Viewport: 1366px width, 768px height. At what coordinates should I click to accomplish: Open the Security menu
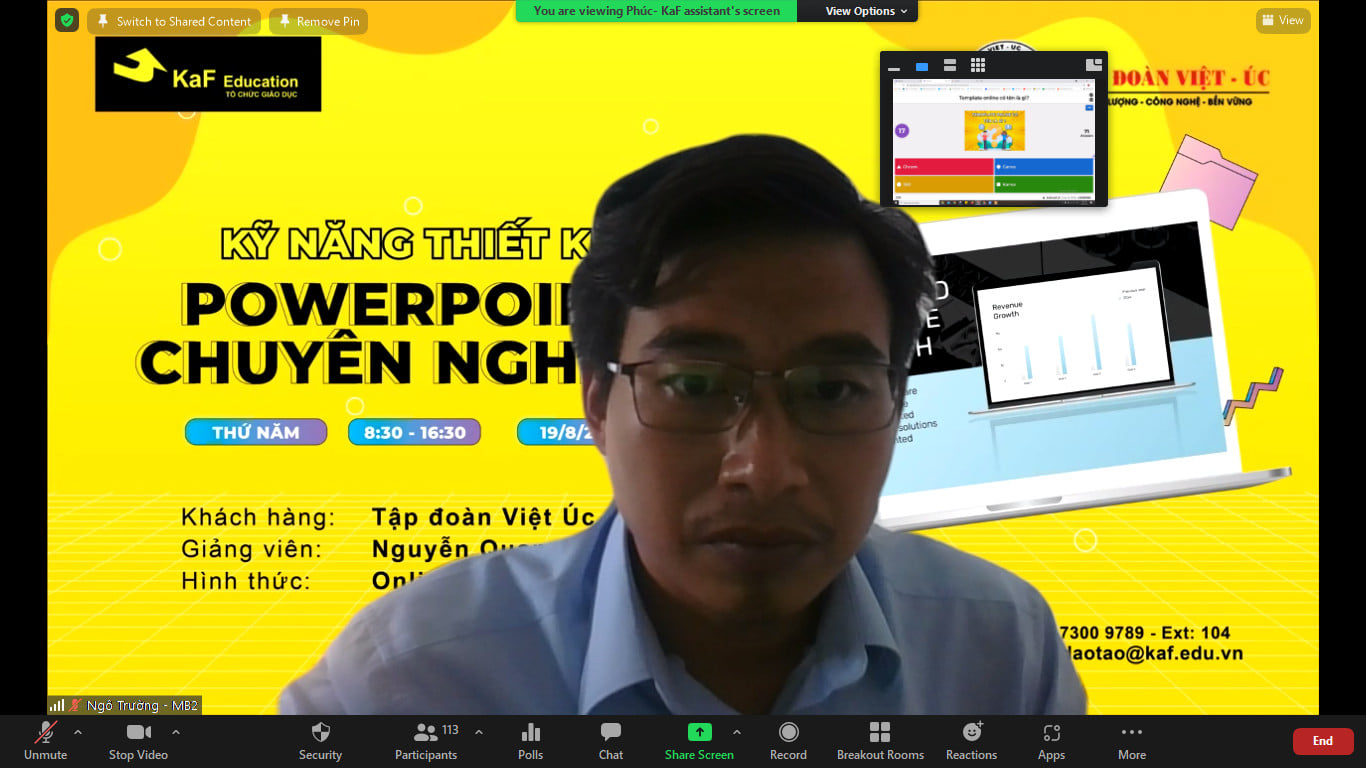[320, 742]
